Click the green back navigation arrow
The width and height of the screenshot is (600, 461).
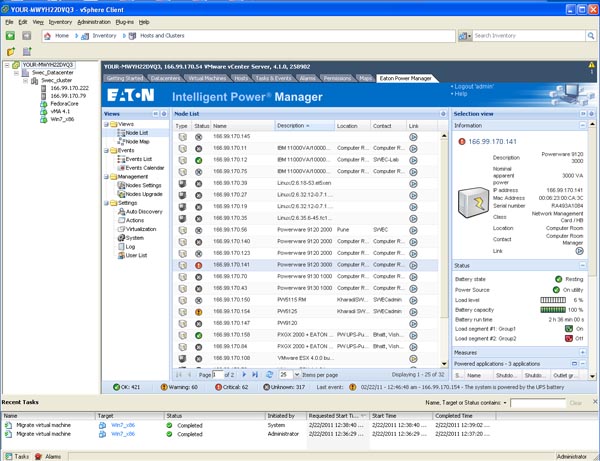point(10,36)
